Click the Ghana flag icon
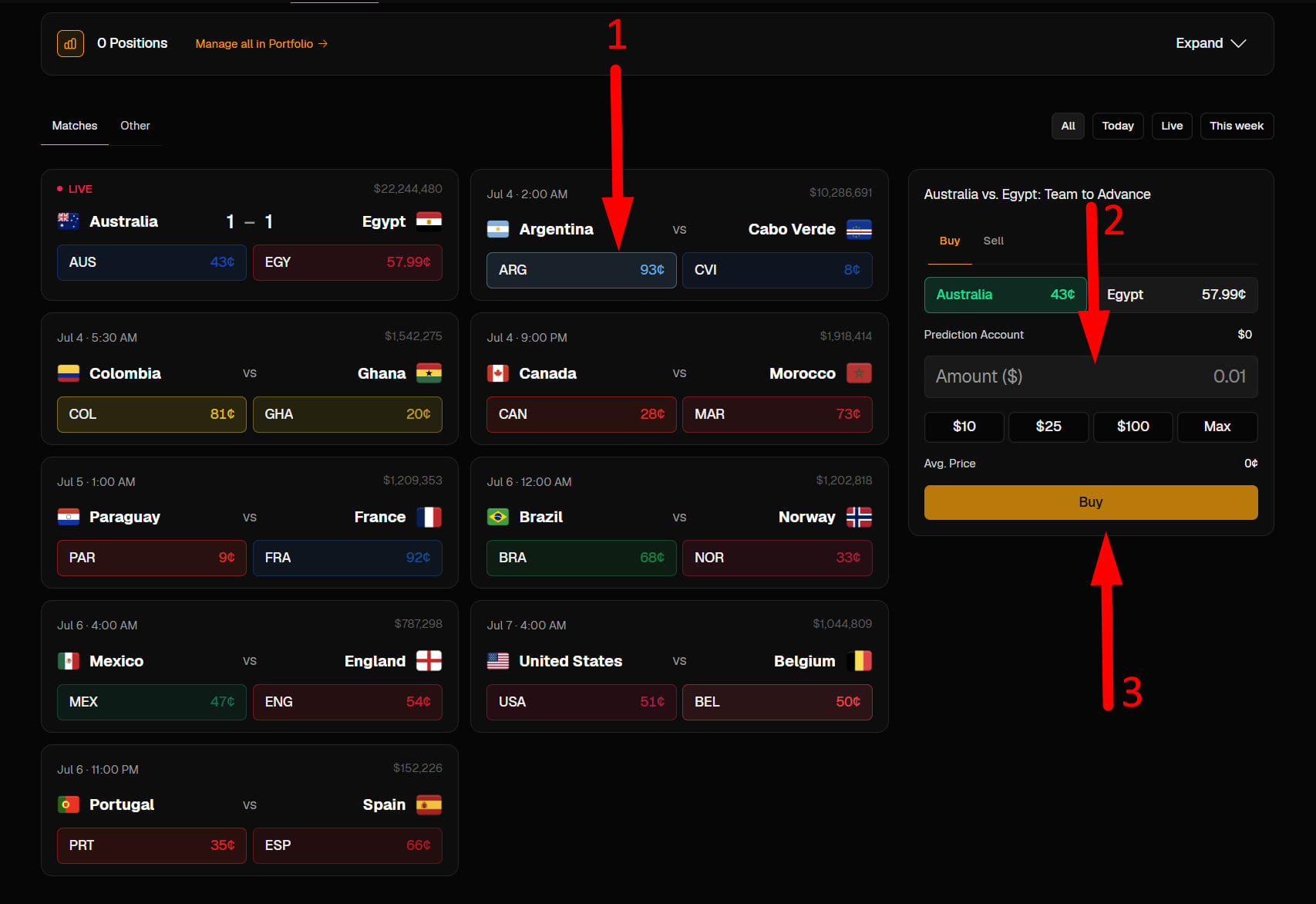Viewport: 1316px width, 904px height. tap(429, 373)
